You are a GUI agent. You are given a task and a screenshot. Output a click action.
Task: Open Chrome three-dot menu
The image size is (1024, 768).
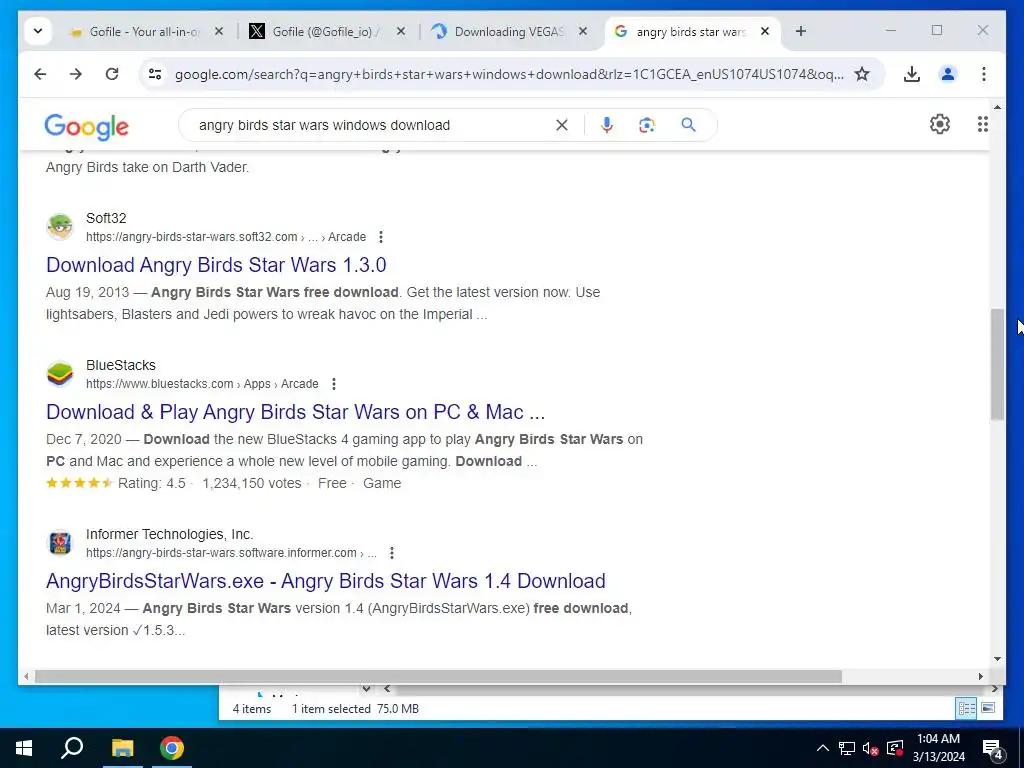984,74
